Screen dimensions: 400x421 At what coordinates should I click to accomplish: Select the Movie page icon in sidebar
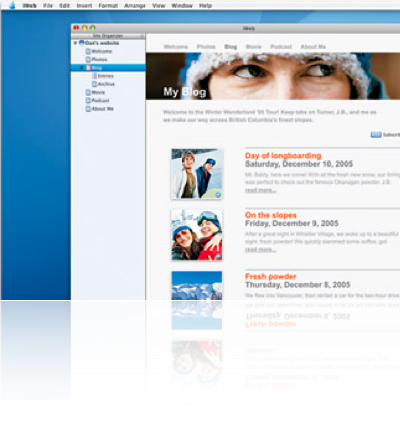[88, 92]
